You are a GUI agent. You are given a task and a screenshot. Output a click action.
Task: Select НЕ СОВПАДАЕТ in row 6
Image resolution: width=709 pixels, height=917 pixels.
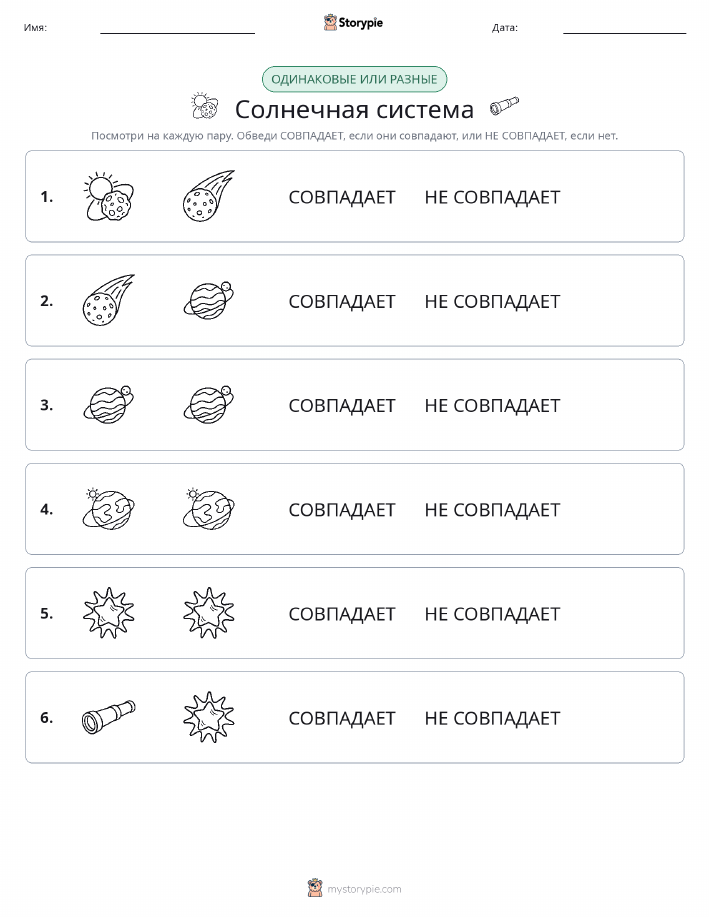click(493, 718)
